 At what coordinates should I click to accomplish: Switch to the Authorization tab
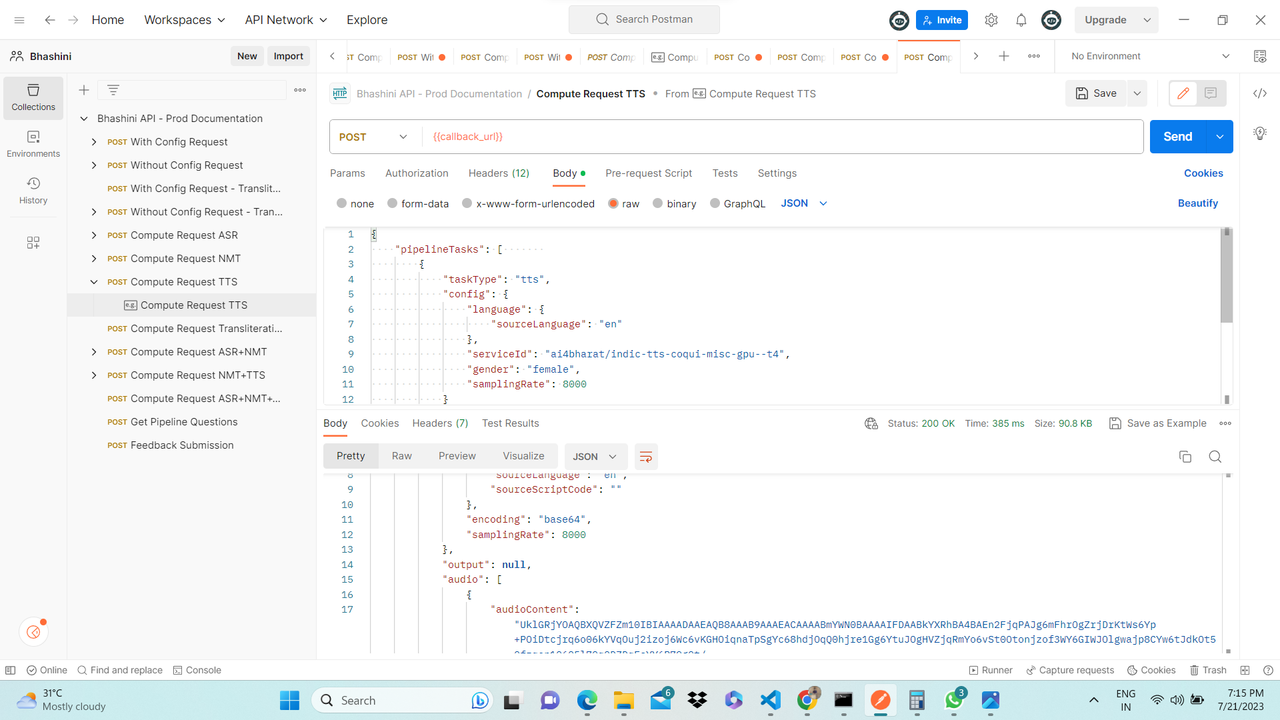click(x=417, y=173)
